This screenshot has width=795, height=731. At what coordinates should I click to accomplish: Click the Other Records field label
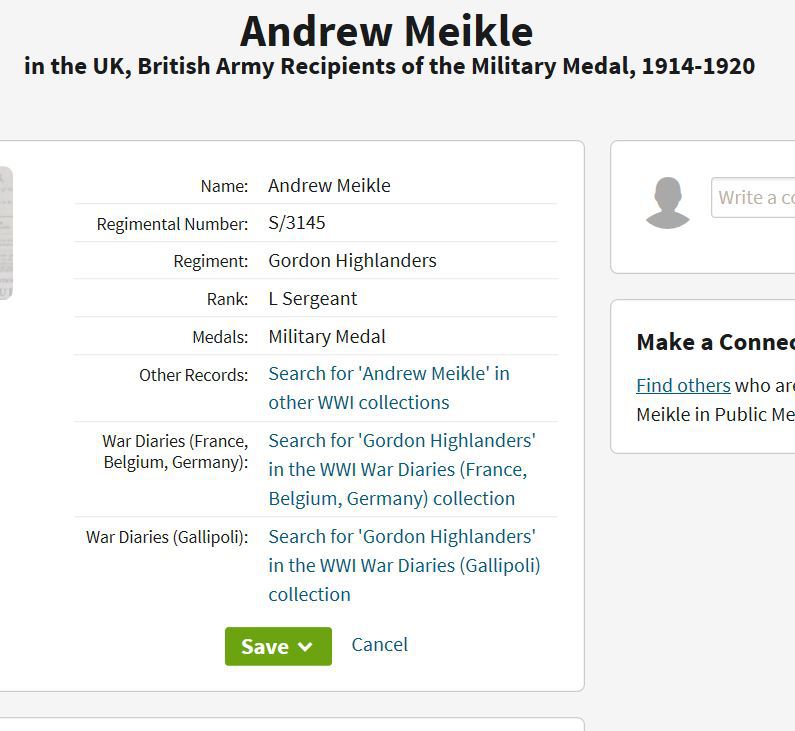193,375
